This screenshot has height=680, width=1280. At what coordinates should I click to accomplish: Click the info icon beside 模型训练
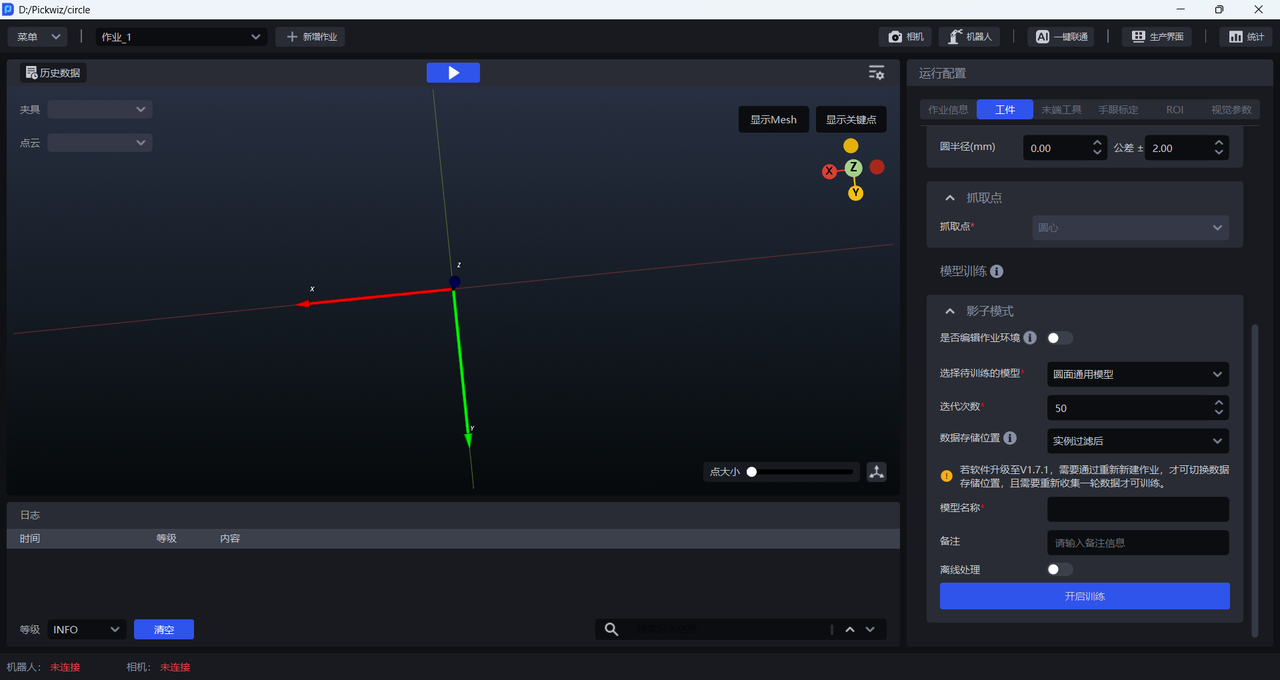coord(997,271)
